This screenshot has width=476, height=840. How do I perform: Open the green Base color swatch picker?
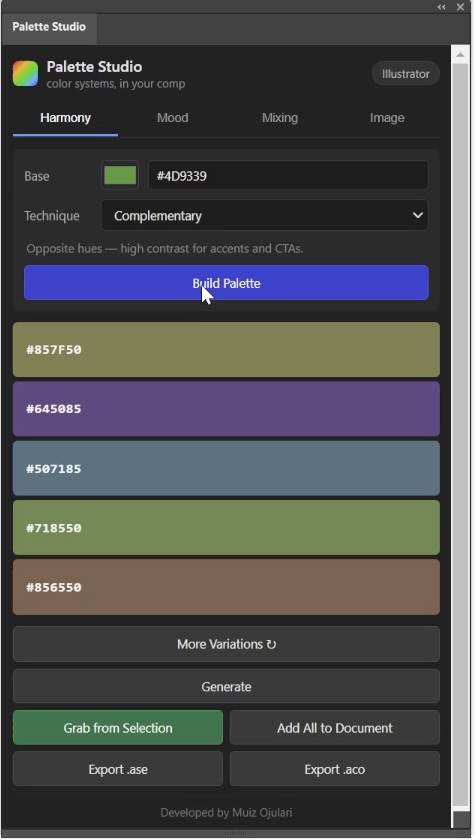tap(120, 175)
